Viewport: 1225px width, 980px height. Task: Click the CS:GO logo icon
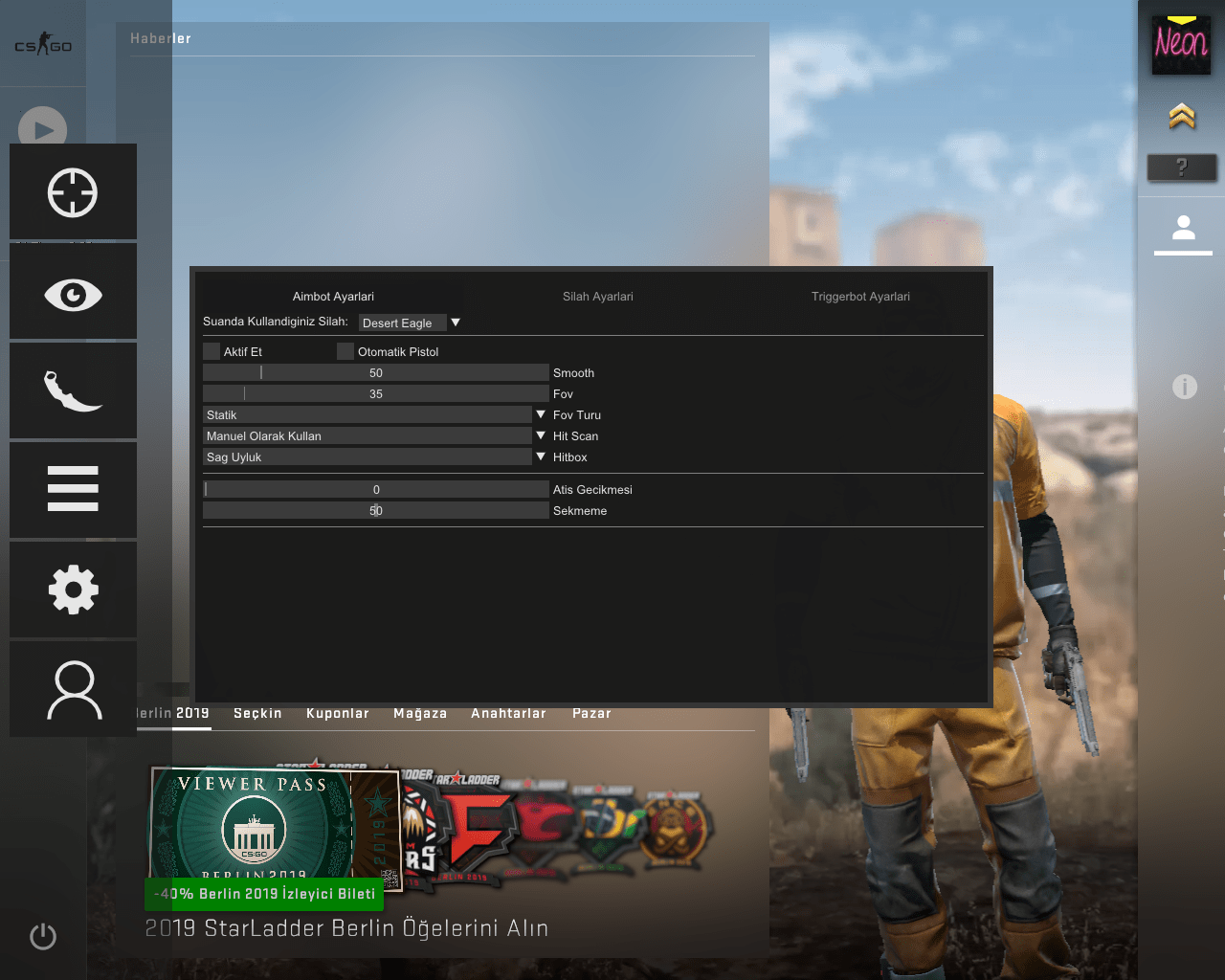point(43,44)
